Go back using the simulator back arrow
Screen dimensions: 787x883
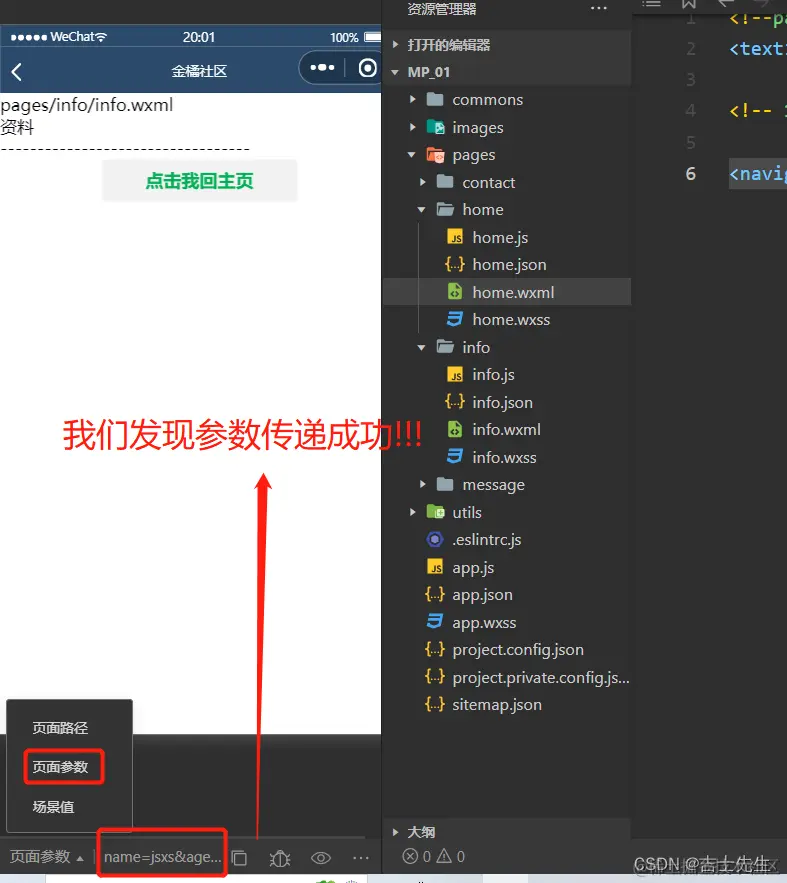pos(16,72)
